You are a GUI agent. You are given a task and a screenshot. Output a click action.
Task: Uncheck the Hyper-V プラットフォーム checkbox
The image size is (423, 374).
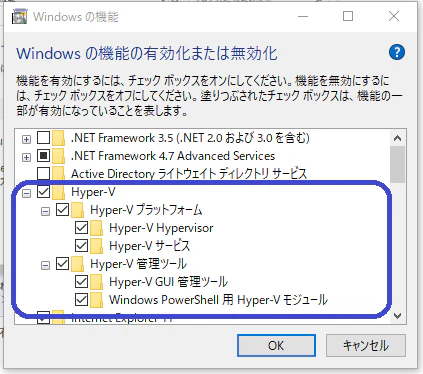tap(62, 210)
